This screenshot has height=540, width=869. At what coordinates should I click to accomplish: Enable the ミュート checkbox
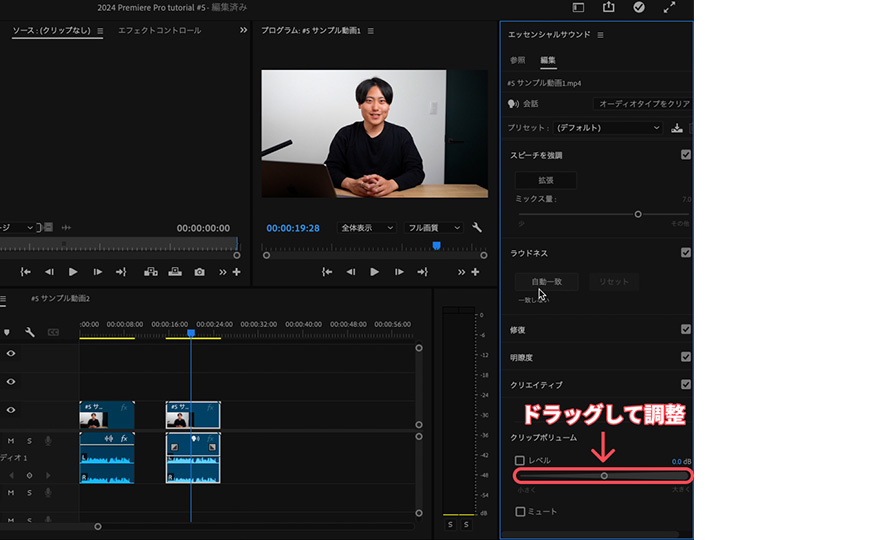(x=520, y=512)
